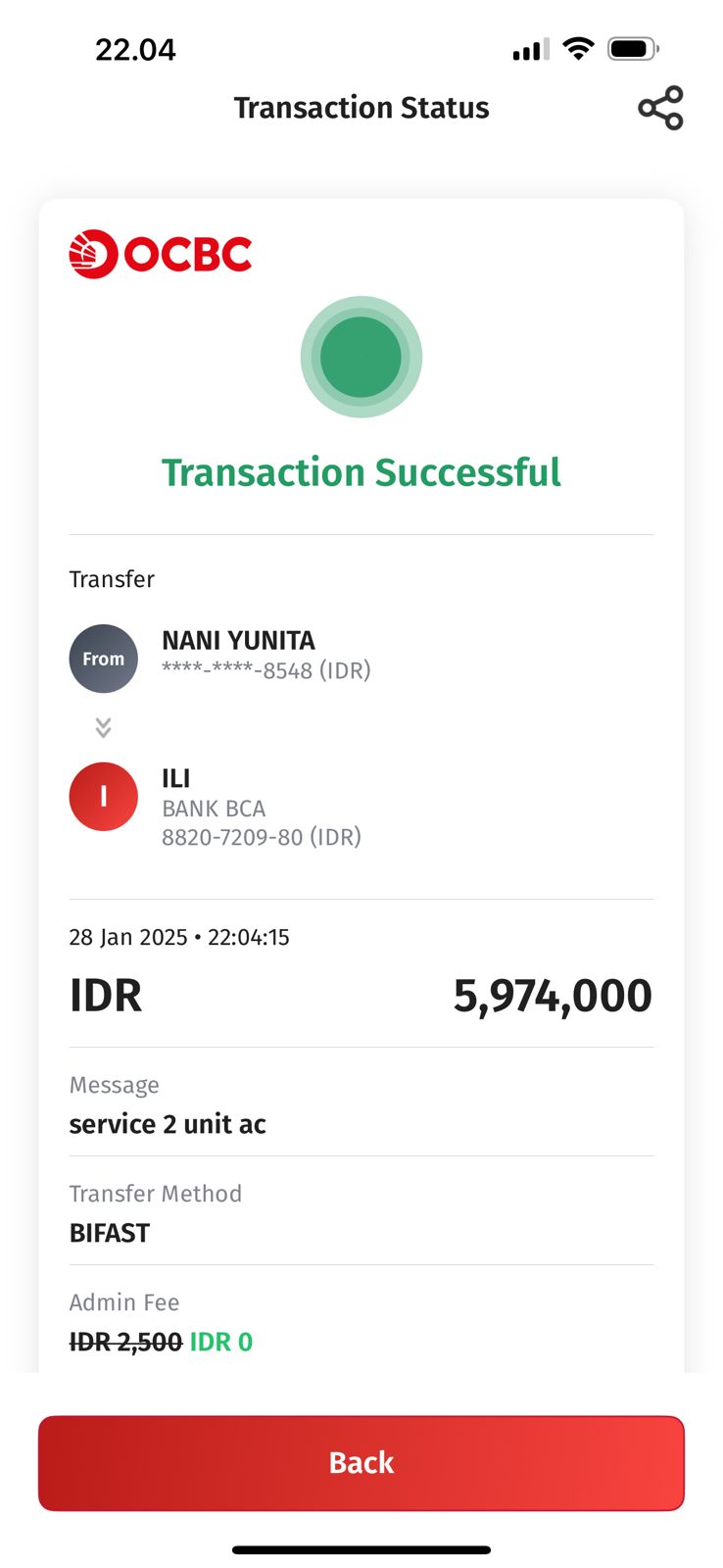This screenshot has width=723, height=1568.
Task: Click the green IDR 0 admin fee
Action: pyautogui.click(x=221, y=1342)
